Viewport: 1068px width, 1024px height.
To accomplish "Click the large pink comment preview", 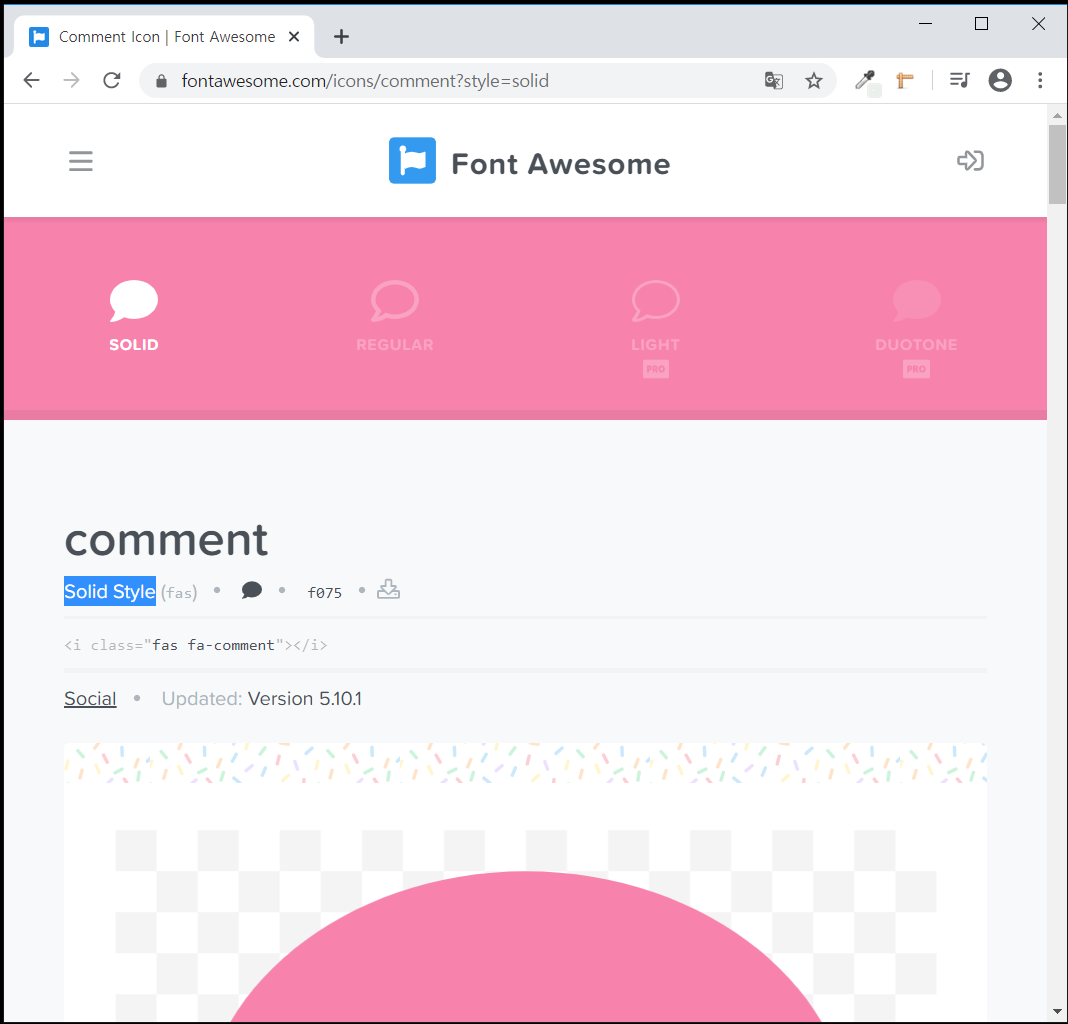I will tap(525, 947).
